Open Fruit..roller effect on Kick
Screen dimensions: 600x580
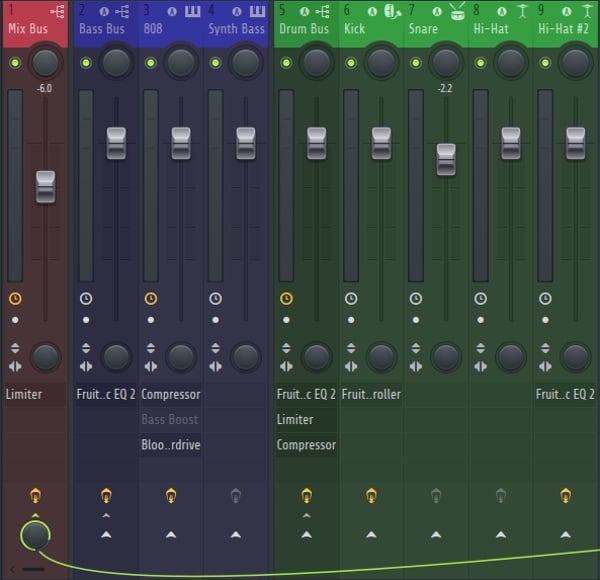[371, 394]
